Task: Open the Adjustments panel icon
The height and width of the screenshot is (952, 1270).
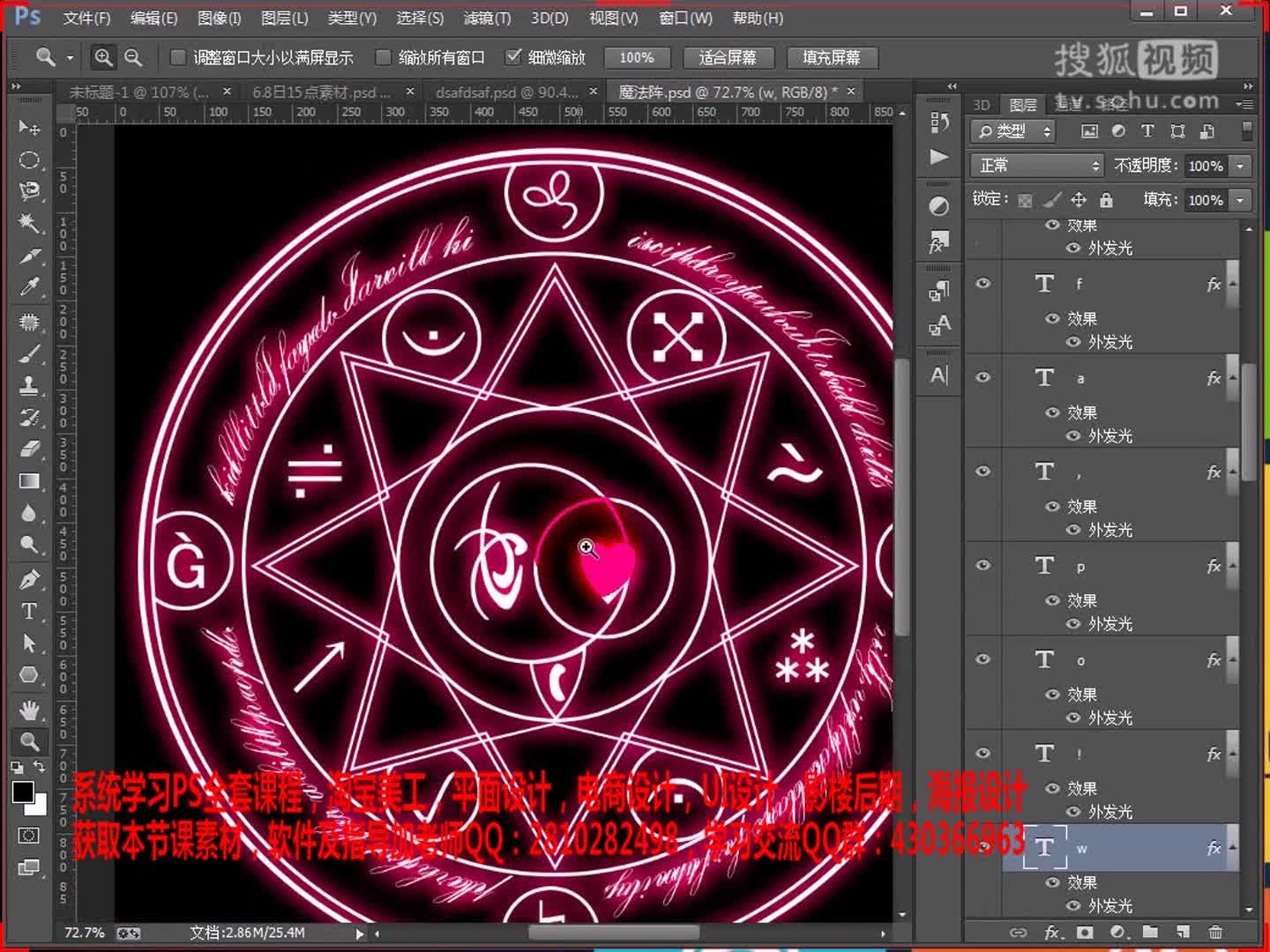Action: tap(939, 206)
